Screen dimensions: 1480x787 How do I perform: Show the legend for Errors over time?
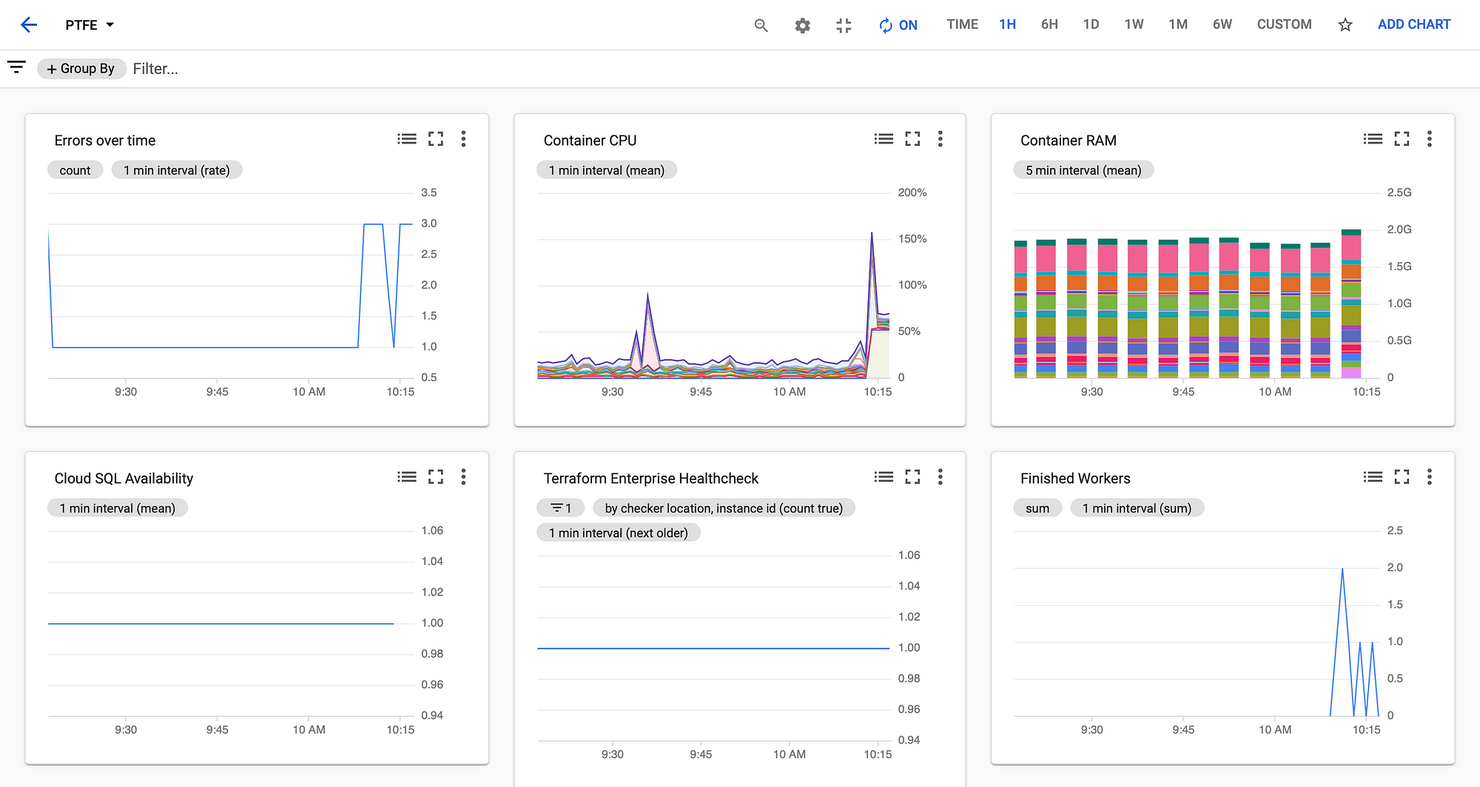click(x=407, y=139)
